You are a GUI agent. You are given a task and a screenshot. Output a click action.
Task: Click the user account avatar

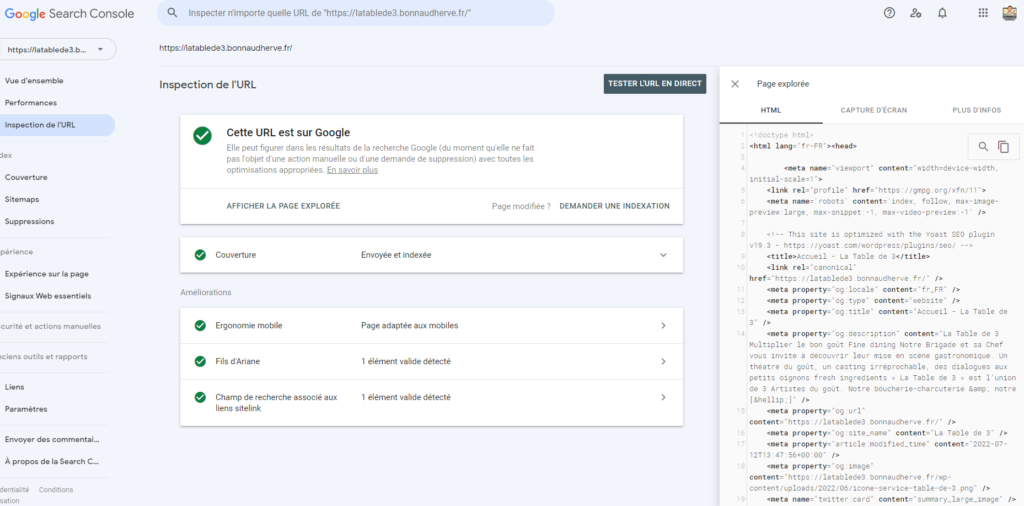click(1009, 13)
